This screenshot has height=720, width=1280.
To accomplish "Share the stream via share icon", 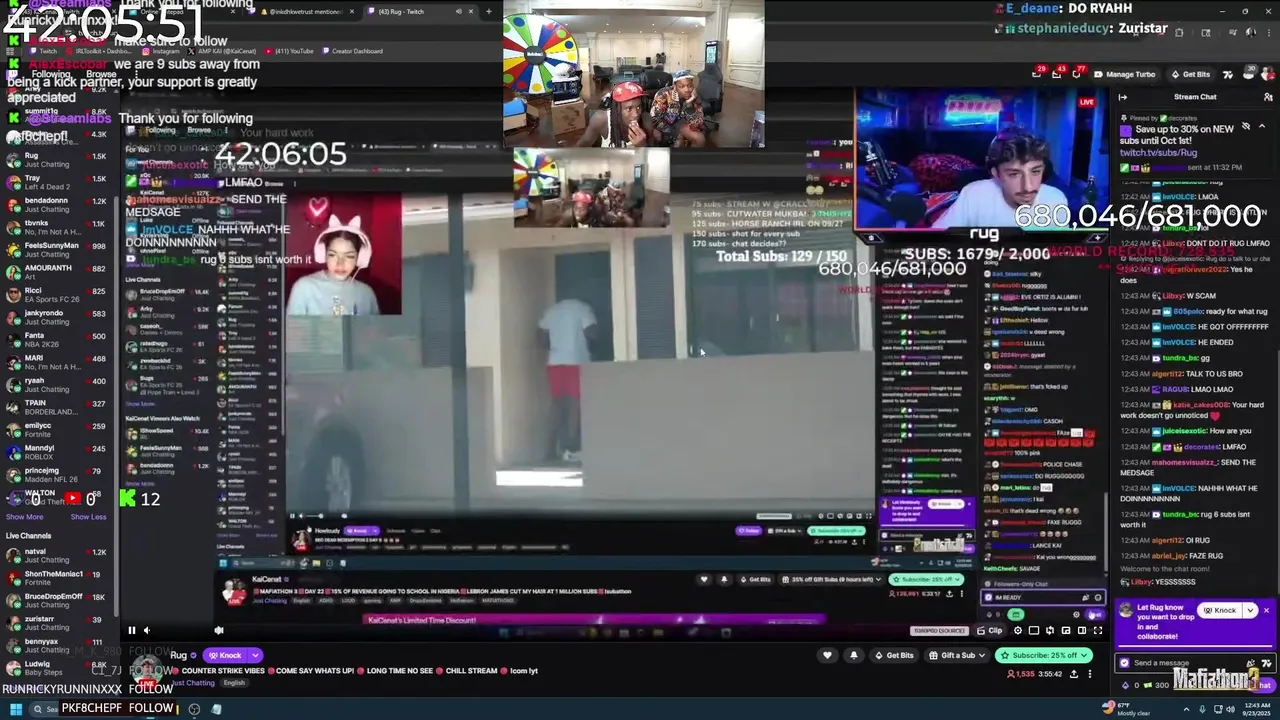I will tap(1074, 674).
